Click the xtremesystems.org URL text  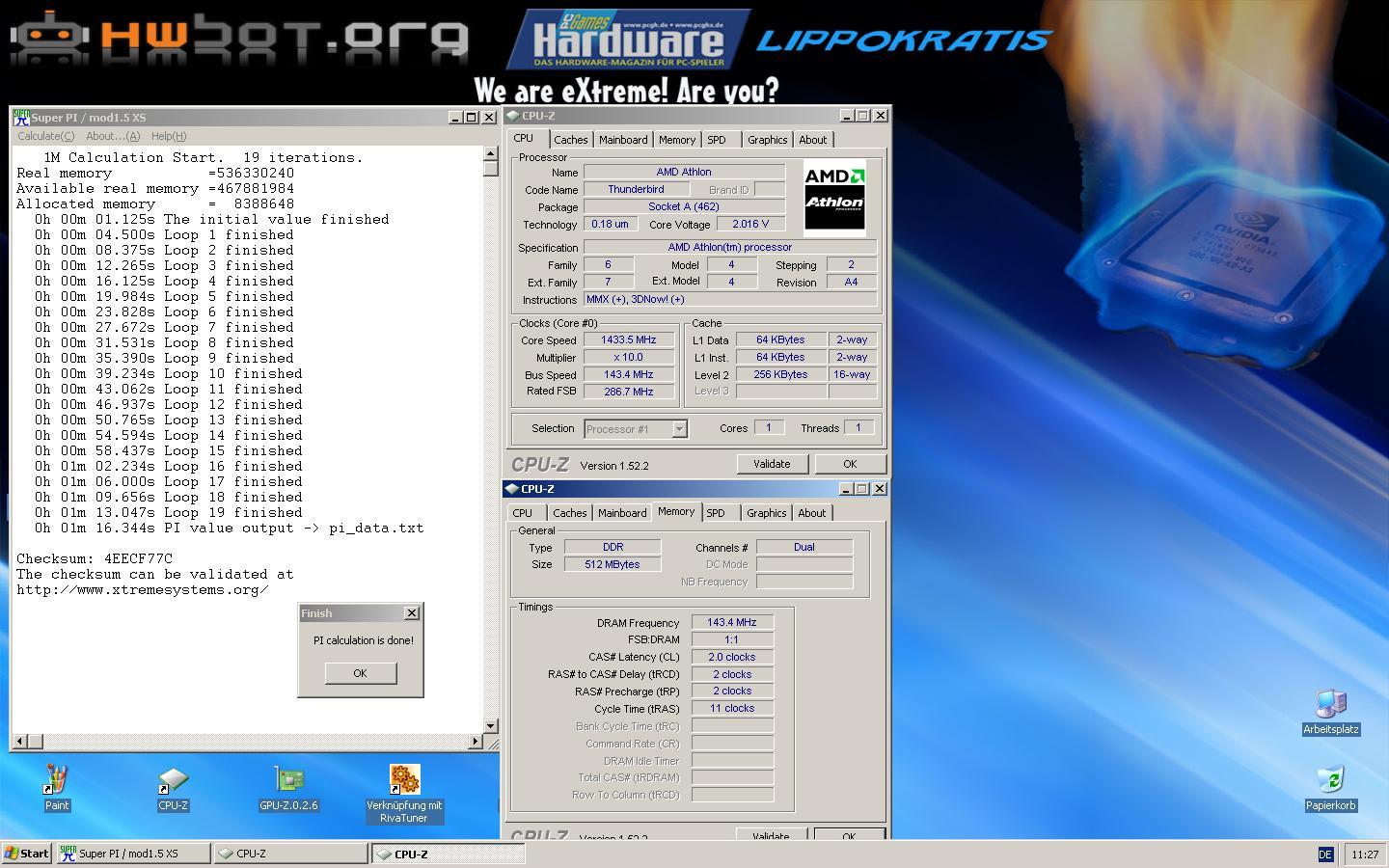142,589
